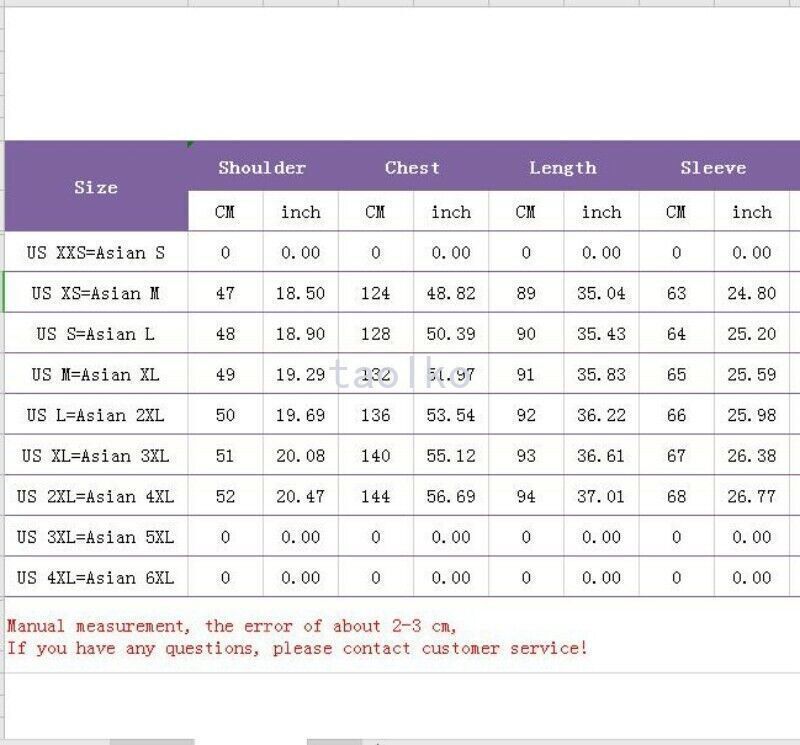Image resolution: width=800 pixels, height=745 pixels.
Task: Select the sleeve inch value 26.38
Action: pos(752,455)
